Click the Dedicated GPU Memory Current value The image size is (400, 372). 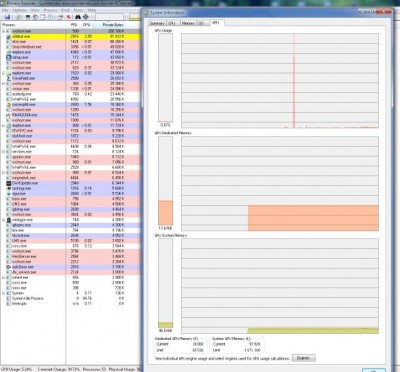(x=198, y=344)
